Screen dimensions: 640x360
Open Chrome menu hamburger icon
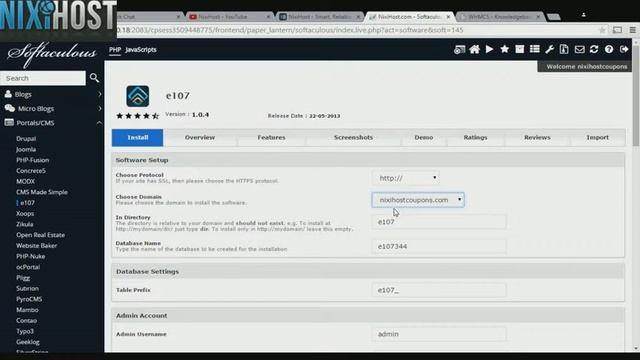[x=632, y=30]
